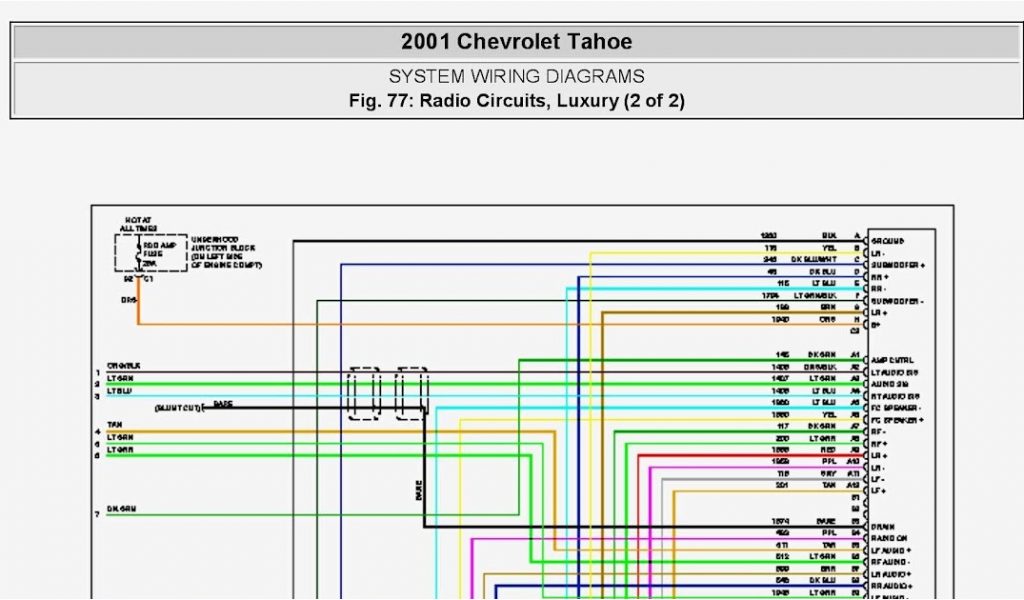Viewport: 1024px width, 600px height.
Task: Click the ORG/BLK wire label at left
Action: [x=124, y=366]
